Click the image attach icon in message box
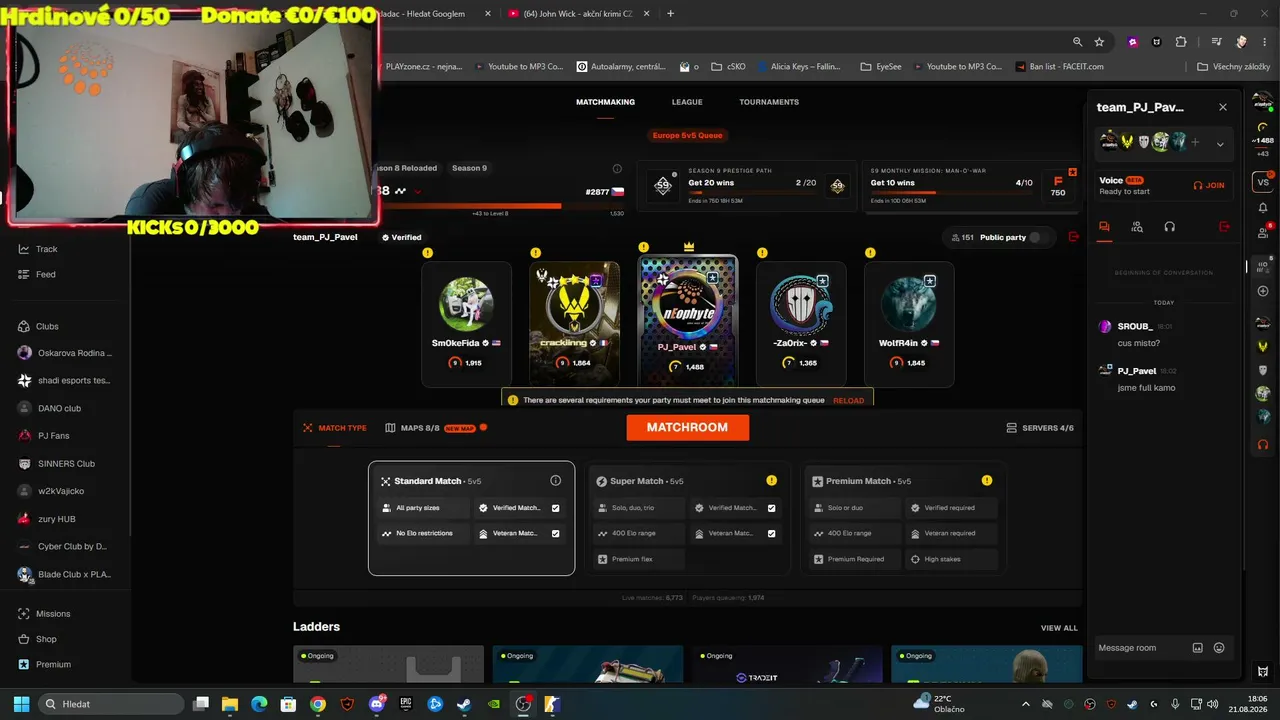1280x720 pixels. (x=1198, y=648)
